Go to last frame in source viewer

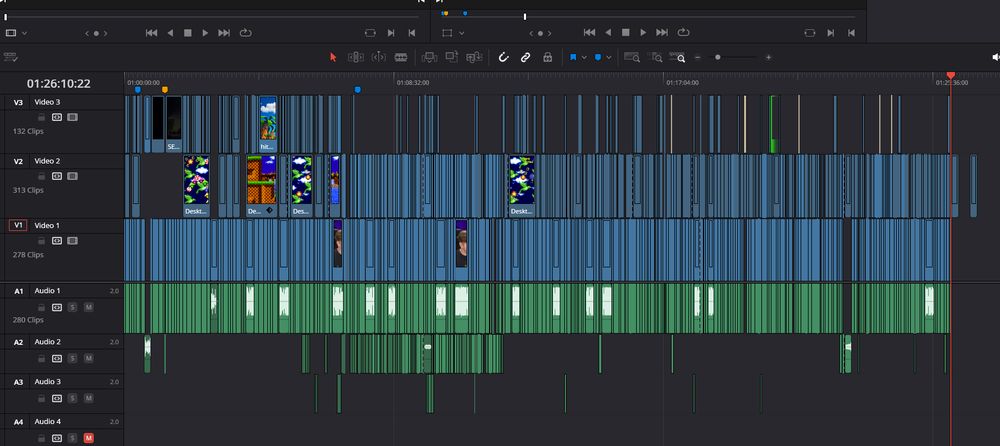click(224, 33)
